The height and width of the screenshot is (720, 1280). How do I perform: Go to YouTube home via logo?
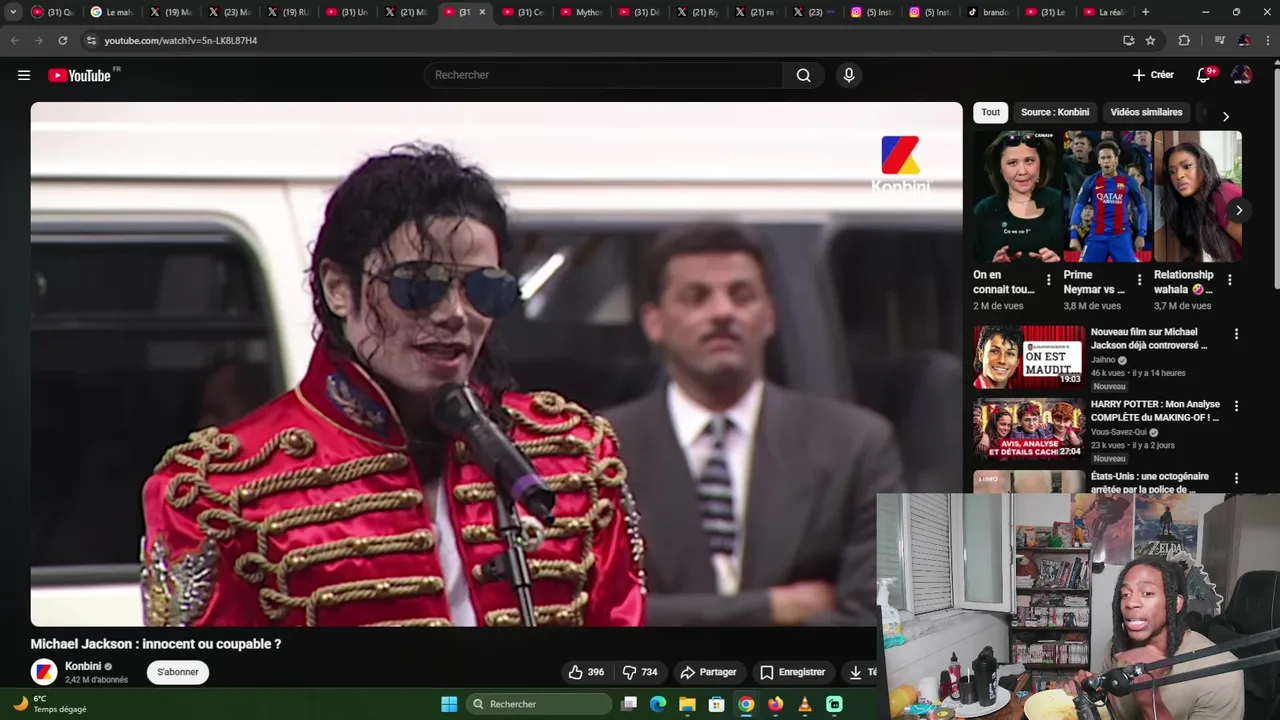tap(79, 75)
